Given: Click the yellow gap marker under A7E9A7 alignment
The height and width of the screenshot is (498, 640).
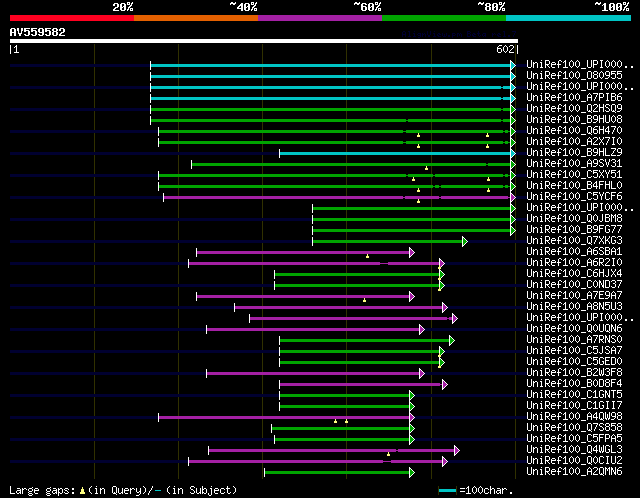Looking at the screenshot, I should [x=364, y=300].
